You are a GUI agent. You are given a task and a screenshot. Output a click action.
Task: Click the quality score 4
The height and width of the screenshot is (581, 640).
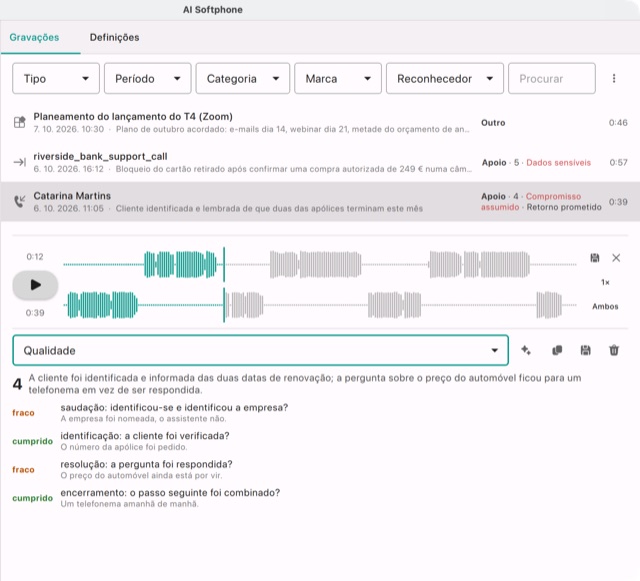click(x=17, y=384)
